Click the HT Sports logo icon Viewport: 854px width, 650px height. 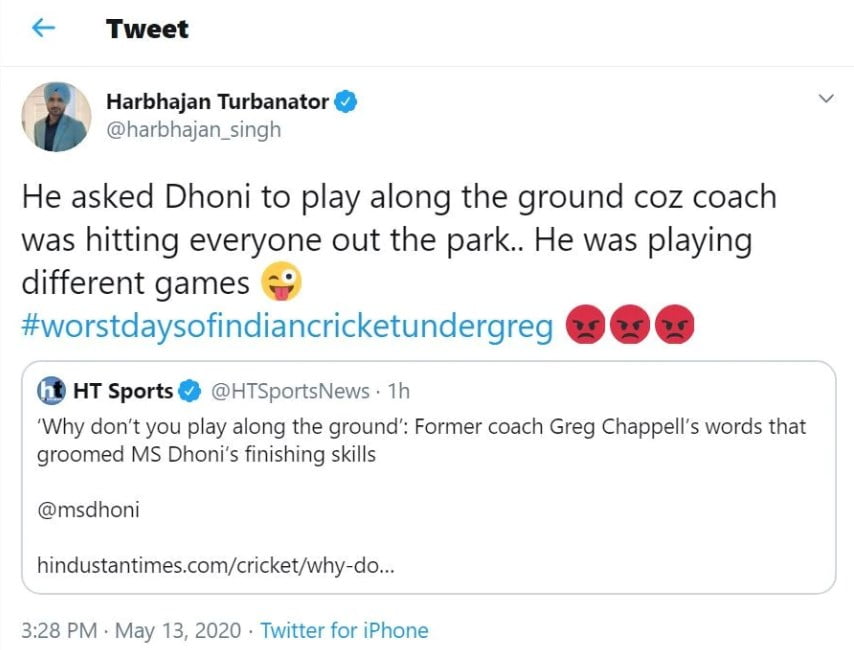pos(51,390)
